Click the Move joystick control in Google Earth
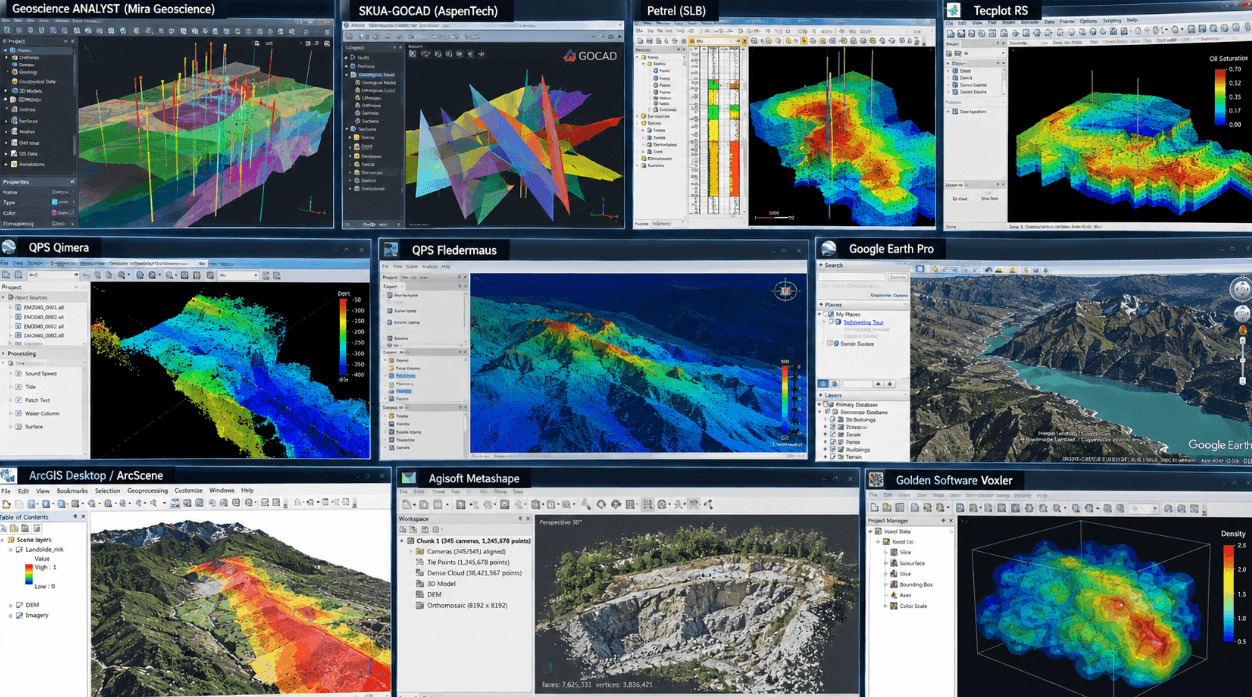 tap(1242, 314)
